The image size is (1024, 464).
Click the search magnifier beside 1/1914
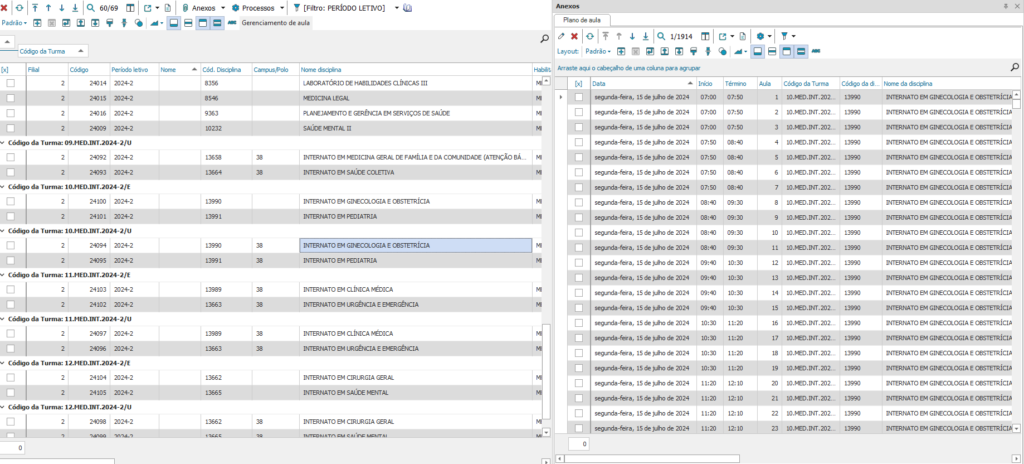coord(662,36)
